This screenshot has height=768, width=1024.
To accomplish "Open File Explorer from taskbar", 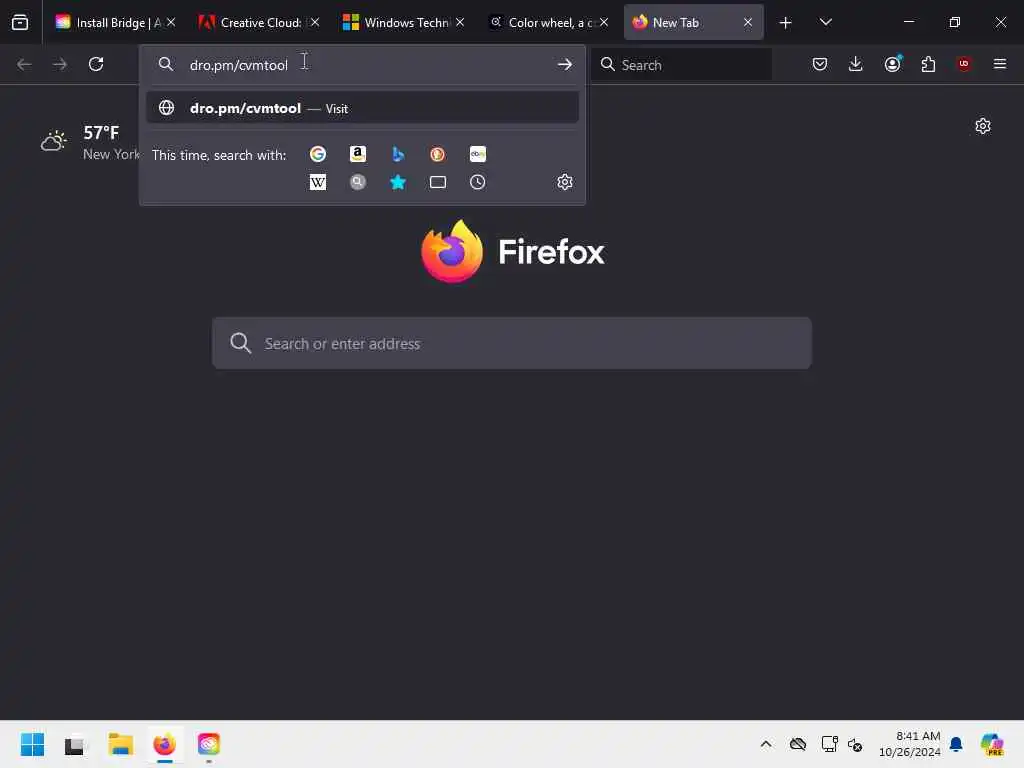I will (120, 744).
